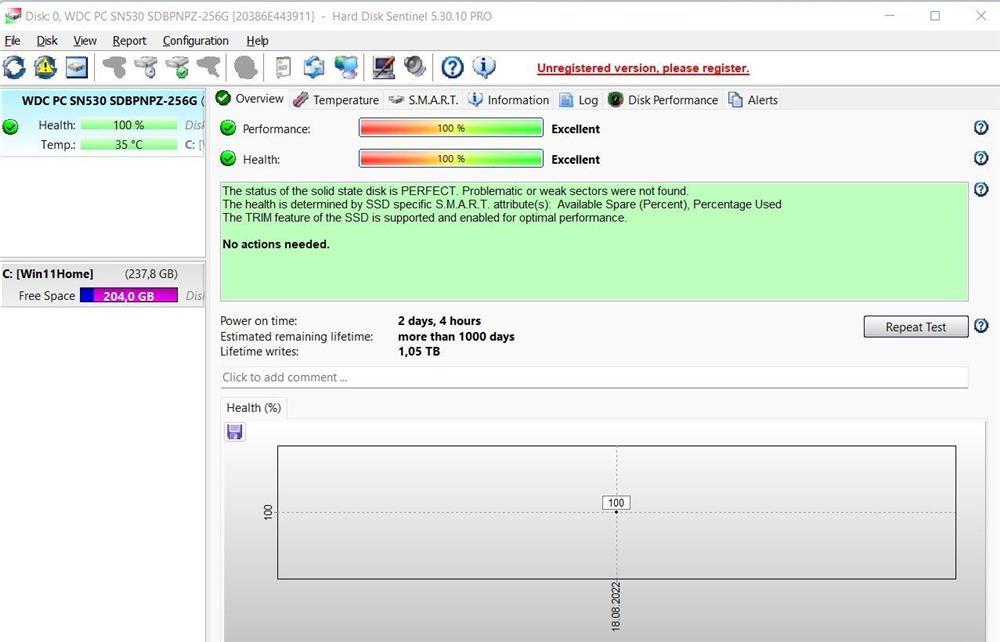Viewport: 1000px width, 642px height.
Task: Click the info bubble about toolbar icon
Action: (484, 68)
